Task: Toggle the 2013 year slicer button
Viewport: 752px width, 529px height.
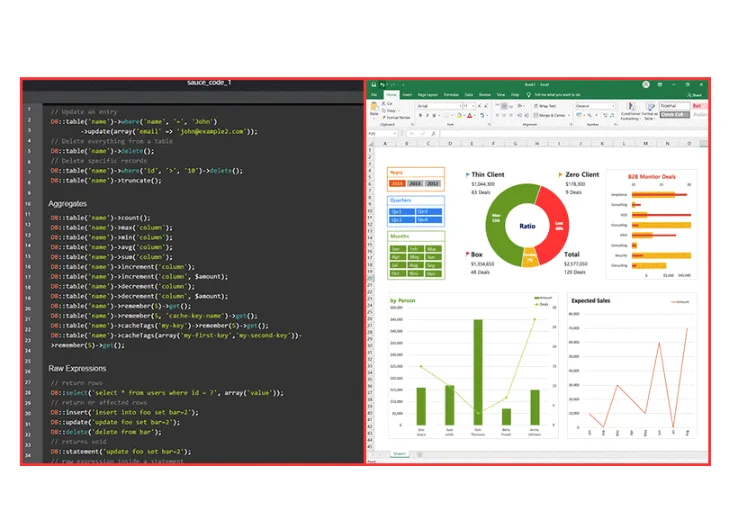Action: click(415, 183)
